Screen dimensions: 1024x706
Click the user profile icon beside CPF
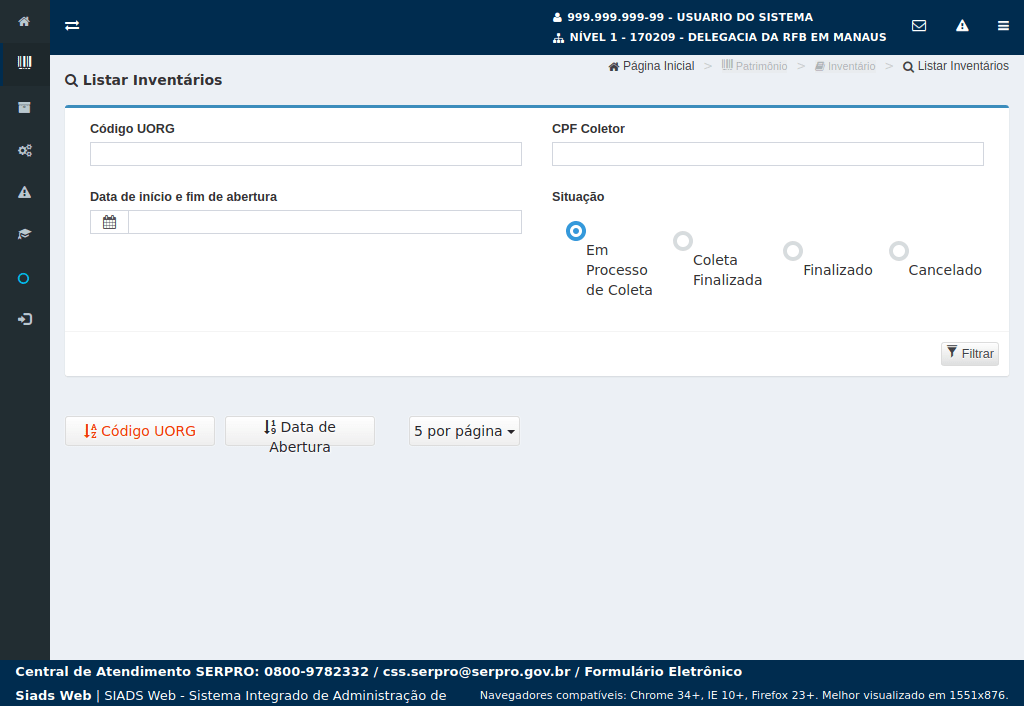pos(557,18)
